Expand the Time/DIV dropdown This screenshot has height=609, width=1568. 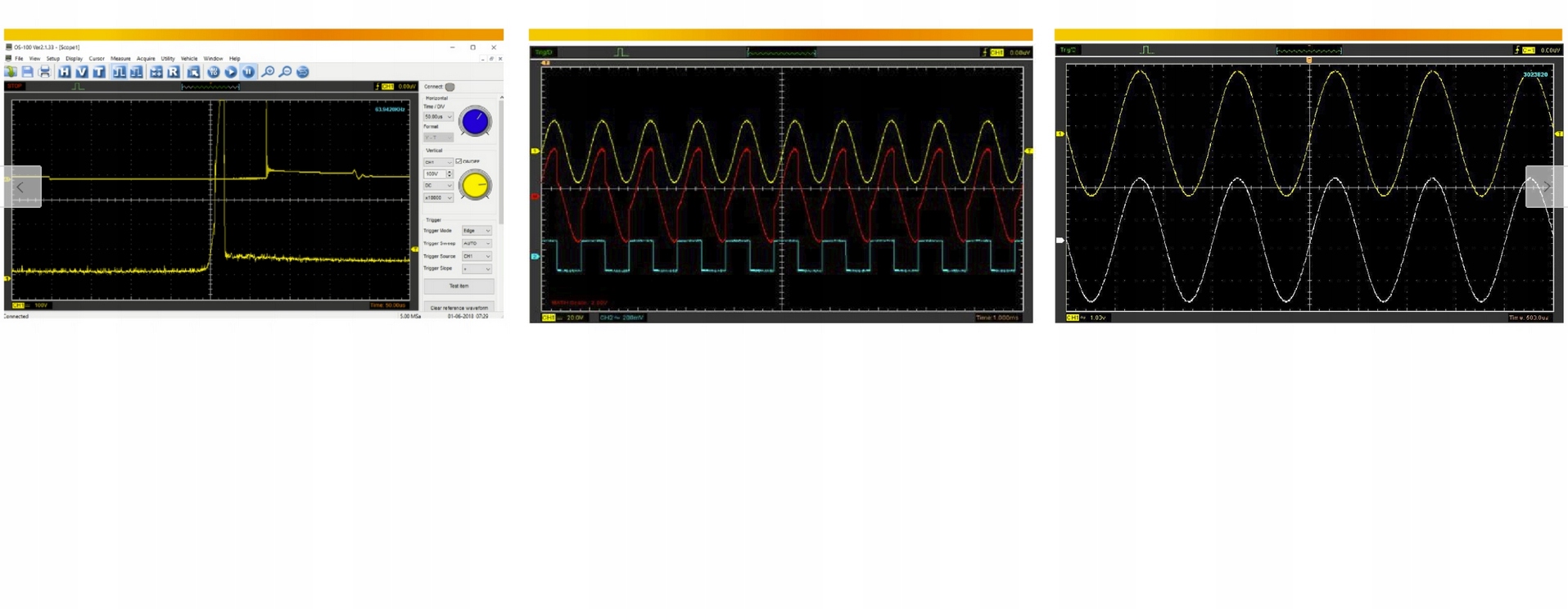coord(438,117)
